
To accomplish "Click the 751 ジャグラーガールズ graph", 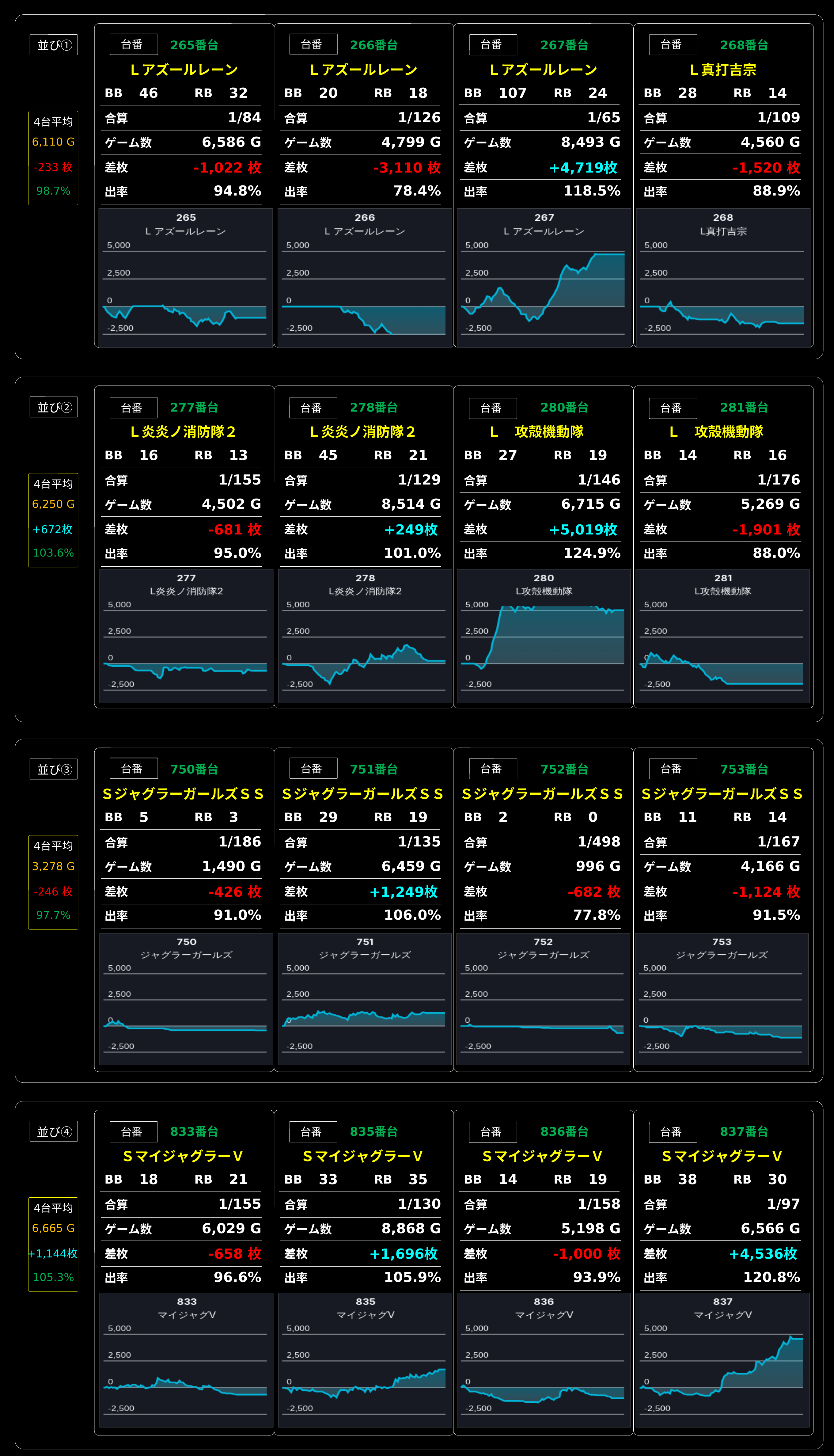I will click(x=365, y=999).
